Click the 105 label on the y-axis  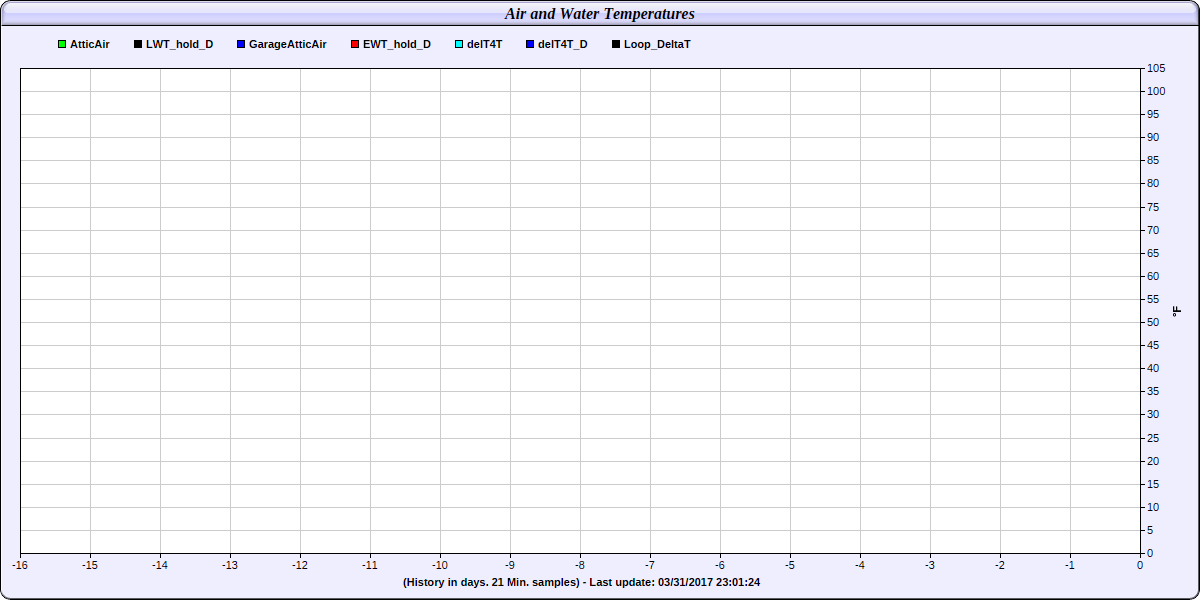[1155, 68]
